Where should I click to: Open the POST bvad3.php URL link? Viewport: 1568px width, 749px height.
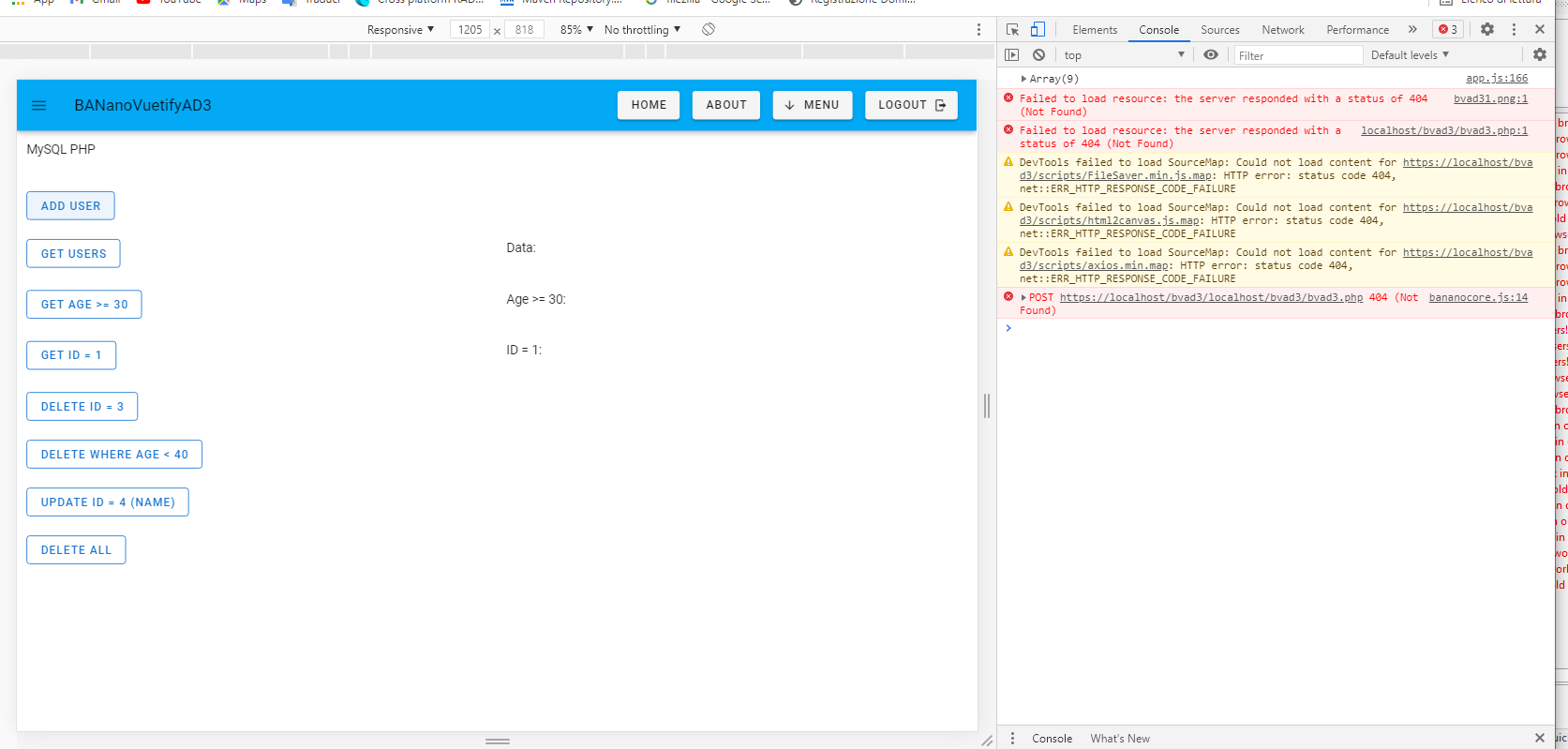click(1211, 297)
